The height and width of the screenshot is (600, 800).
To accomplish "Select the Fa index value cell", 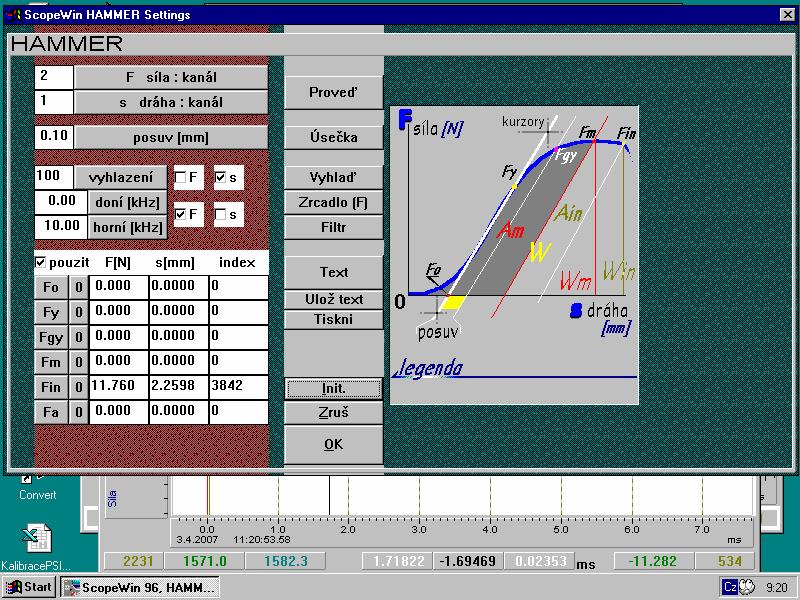I will pyautogui.click(x=239, y=412).
